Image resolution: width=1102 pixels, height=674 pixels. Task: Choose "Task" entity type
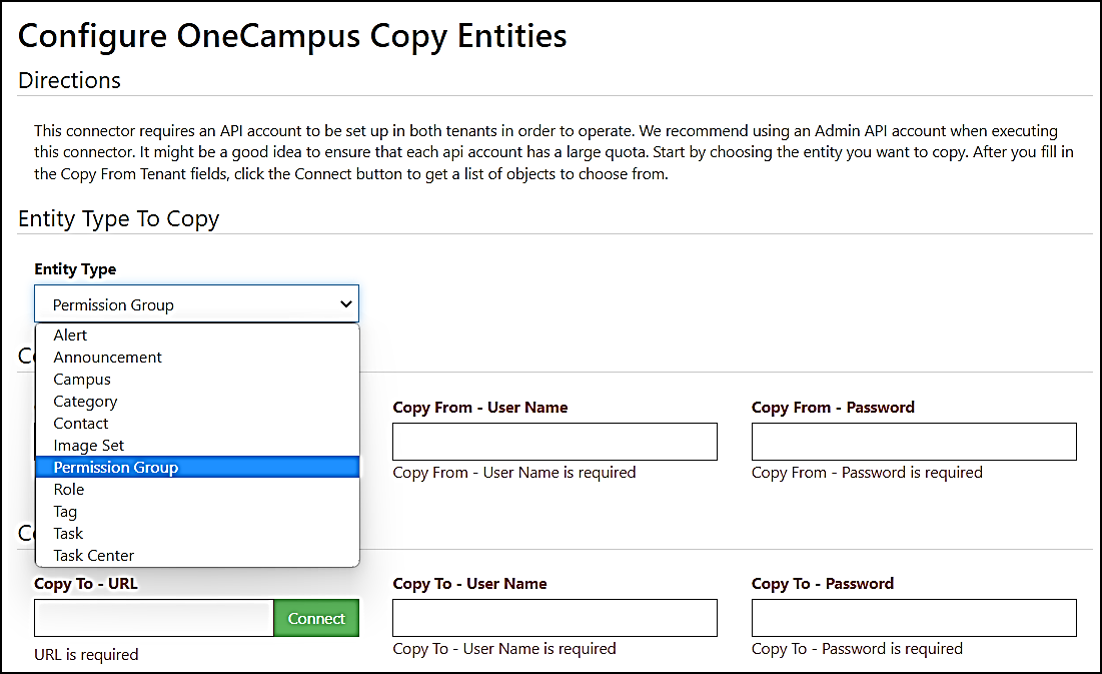click(68, 533)
